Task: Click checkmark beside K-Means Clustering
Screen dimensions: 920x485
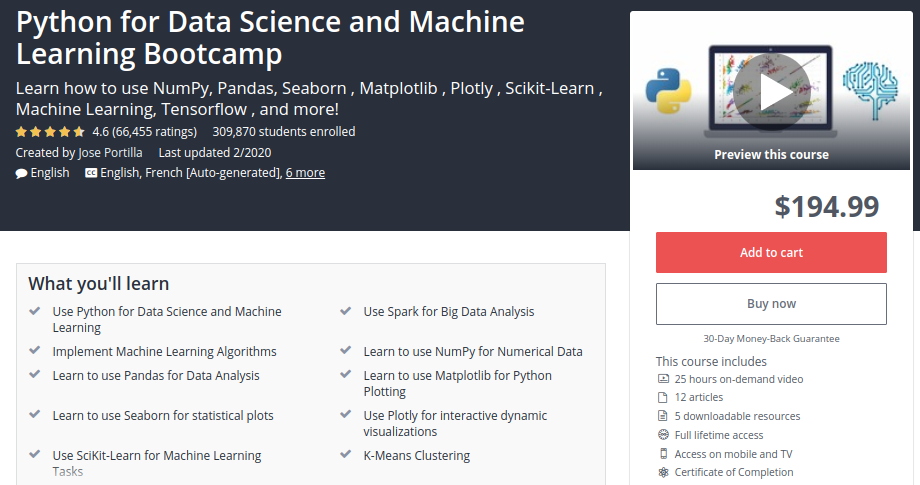Action: click(346, 454)
